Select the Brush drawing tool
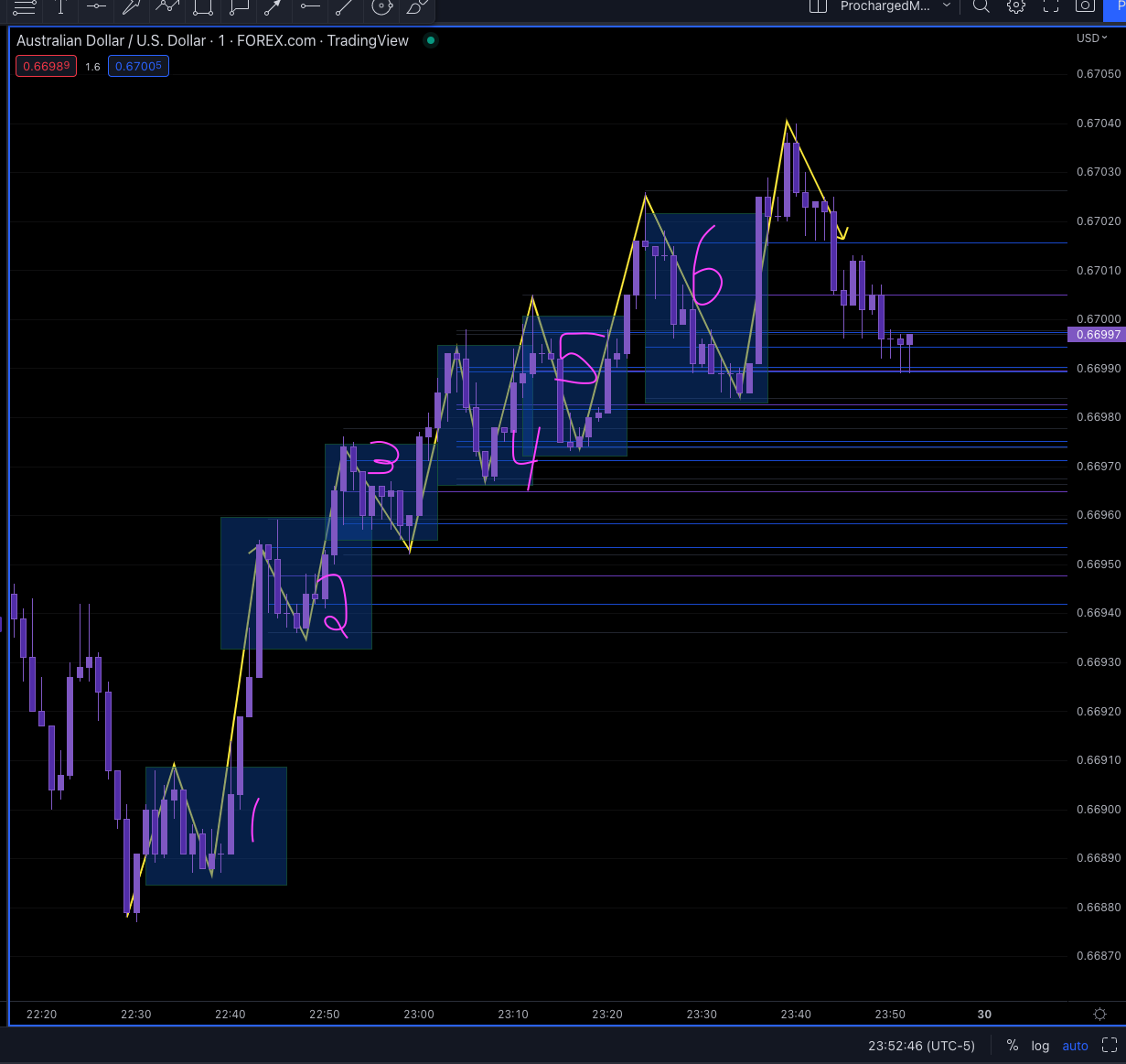Viewport: 1126px width, 1064px height. pyautogui.click(x=416, y=8)
